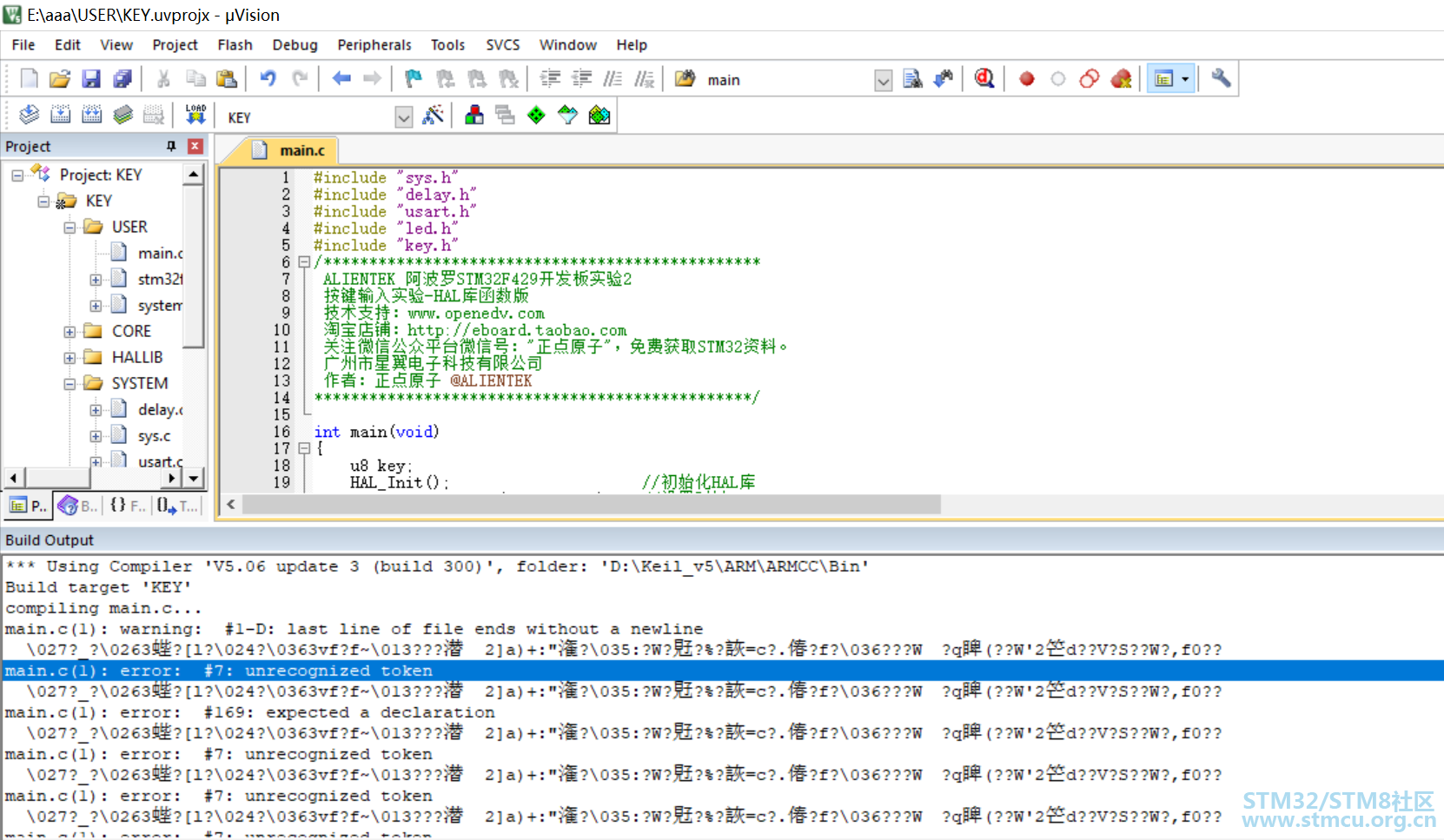Indent selected lines icon
Screen dimensions: 1444x840
click(x=550, y=79)
